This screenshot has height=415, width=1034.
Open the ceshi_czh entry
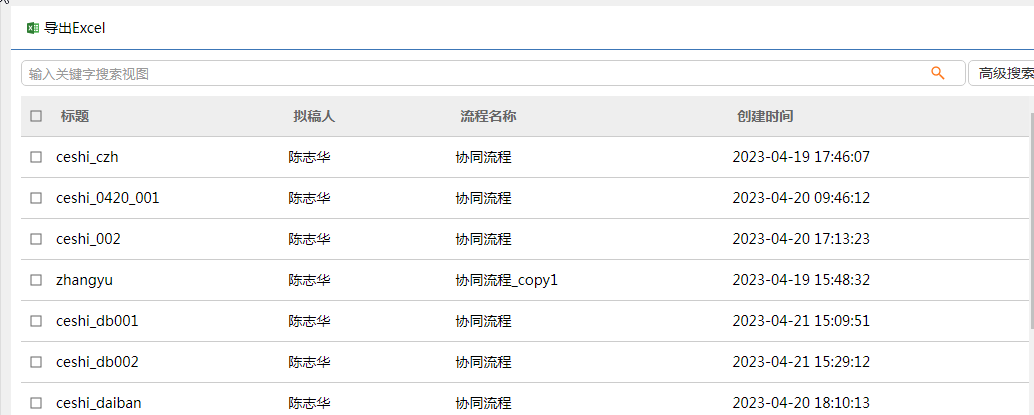click(87, 157)
